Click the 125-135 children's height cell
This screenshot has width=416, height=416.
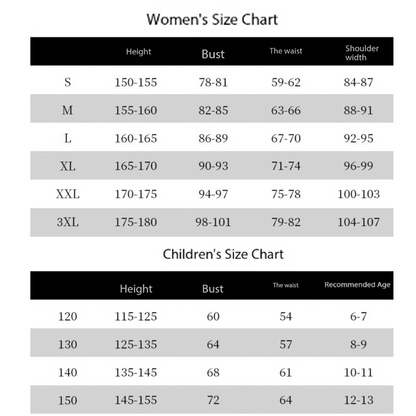tap(136, 344)
